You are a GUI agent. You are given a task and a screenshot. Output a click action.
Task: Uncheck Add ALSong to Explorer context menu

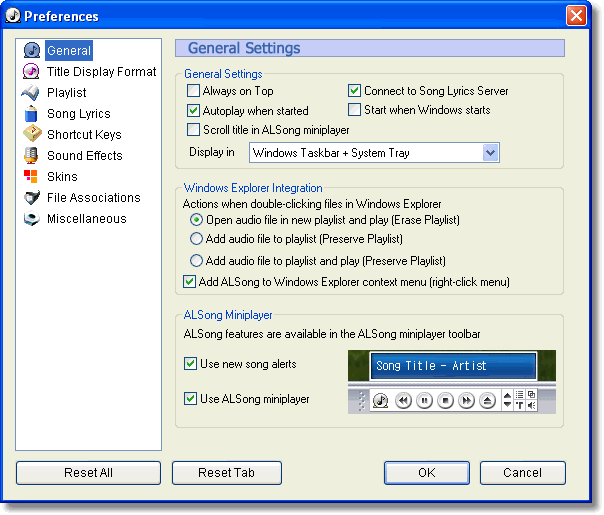189,282
